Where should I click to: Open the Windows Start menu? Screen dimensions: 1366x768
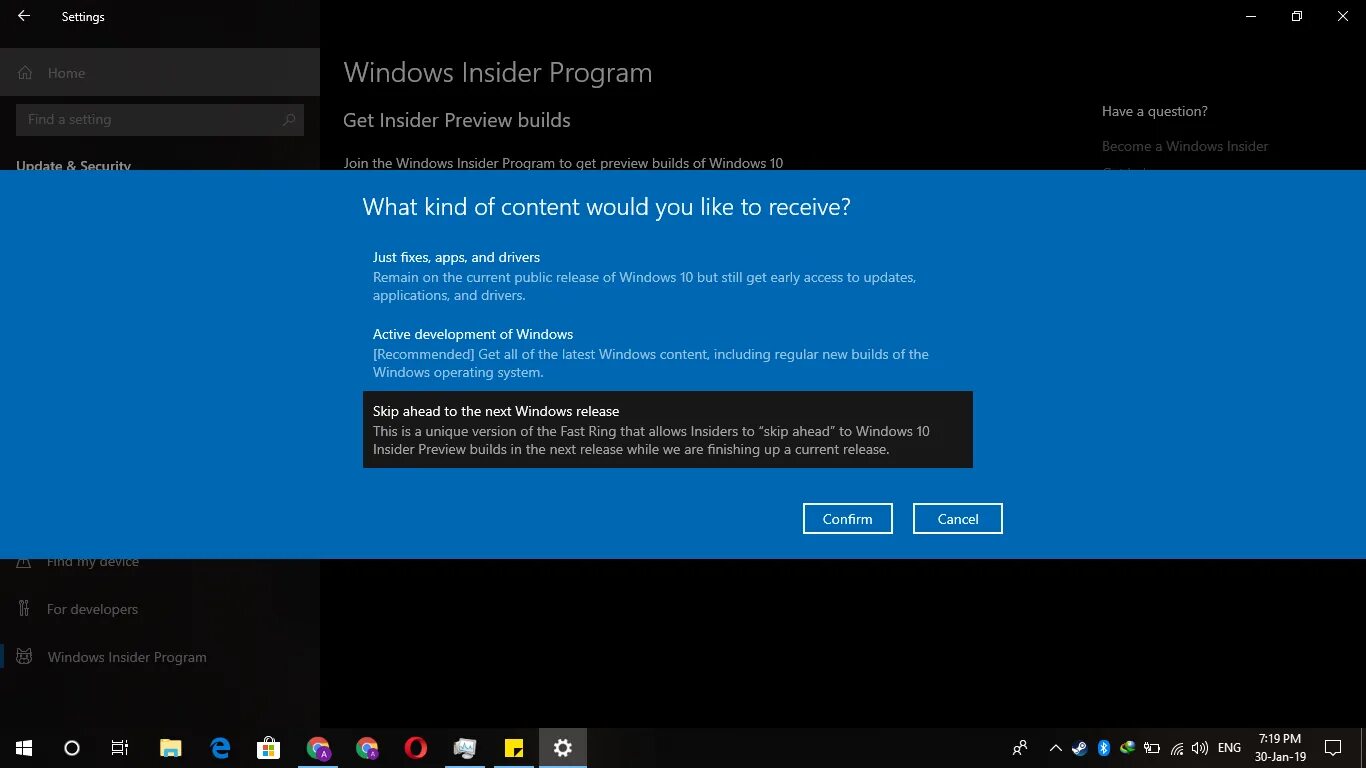point(24,748)
